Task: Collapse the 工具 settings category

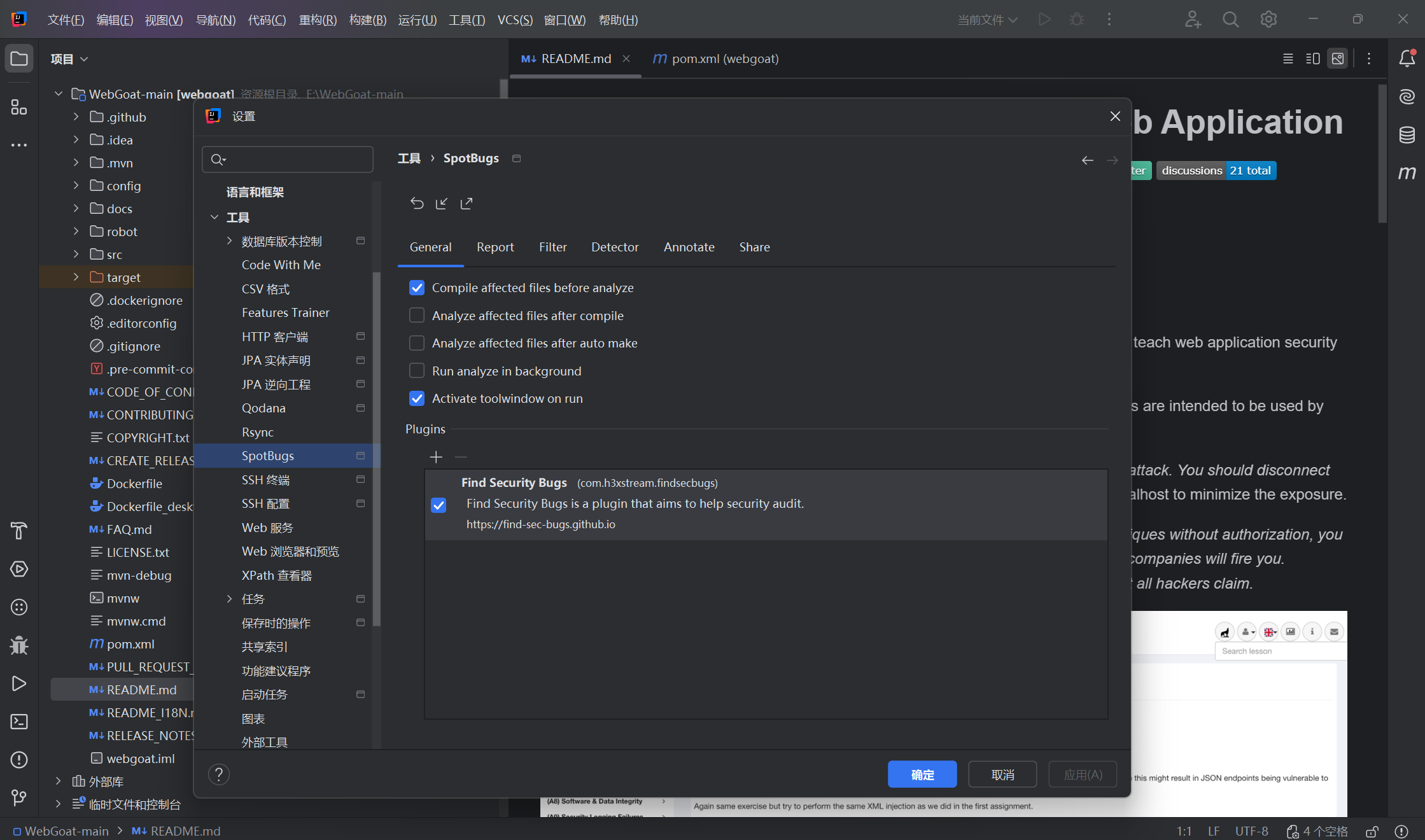Action: tap(214, 217)
